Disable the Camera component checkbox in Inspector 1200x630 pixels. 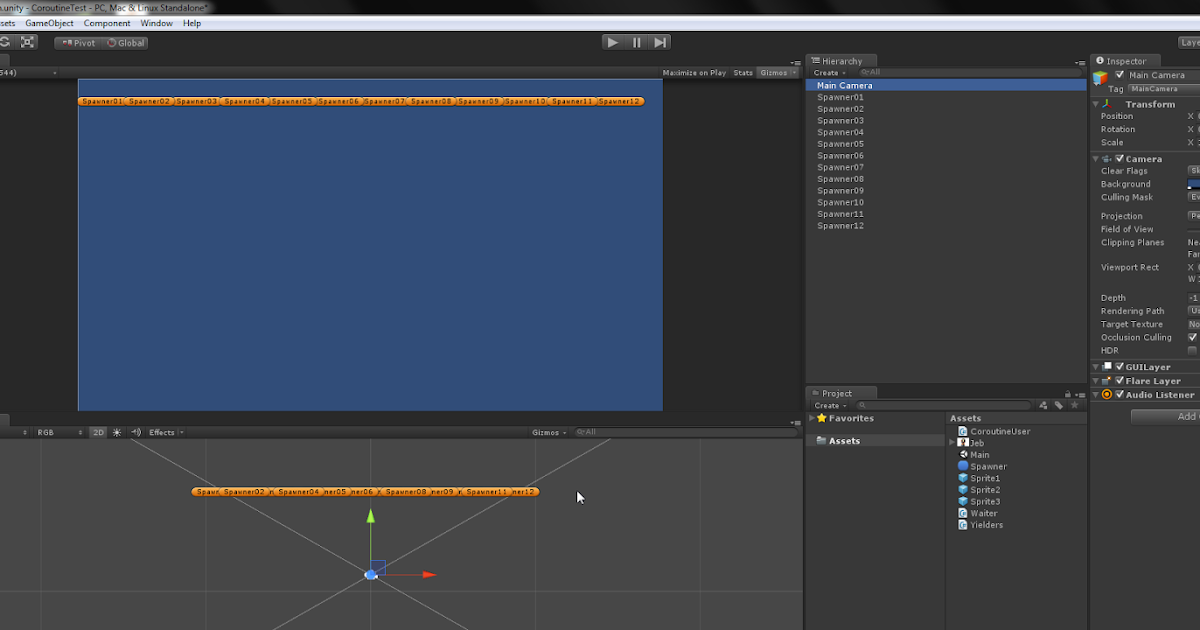(1119, 158)
